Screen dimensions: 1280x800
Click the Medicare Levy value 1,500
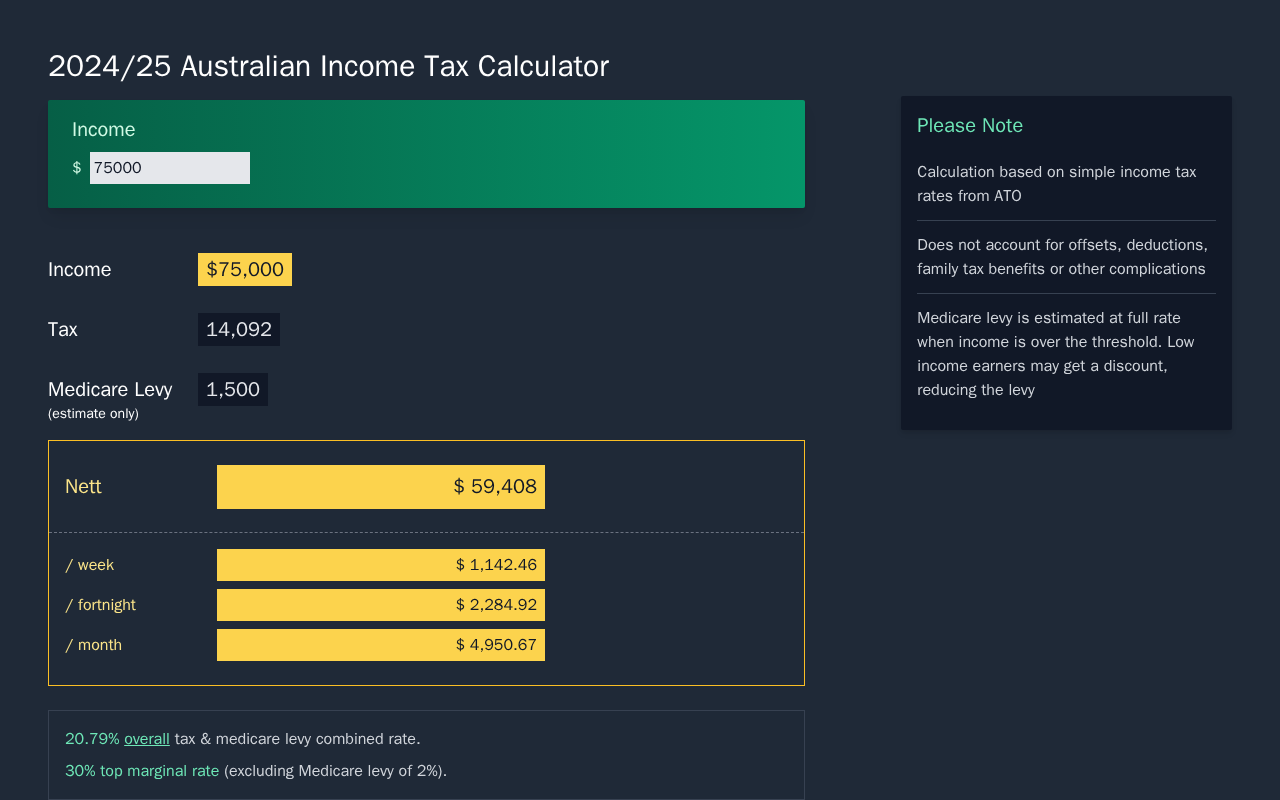233,390
